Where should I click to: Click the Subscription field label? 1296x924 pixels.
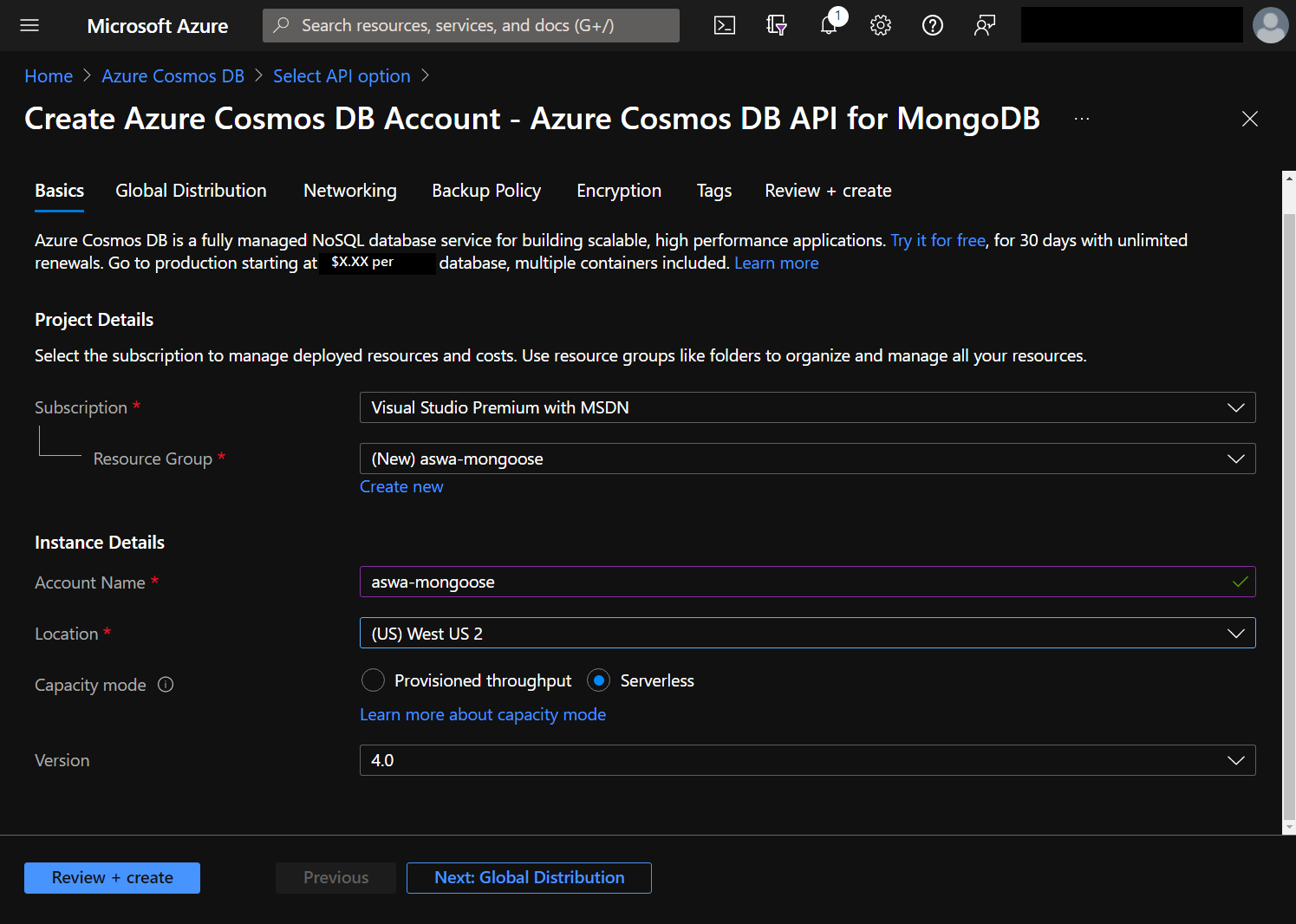(x=81, y=407)
